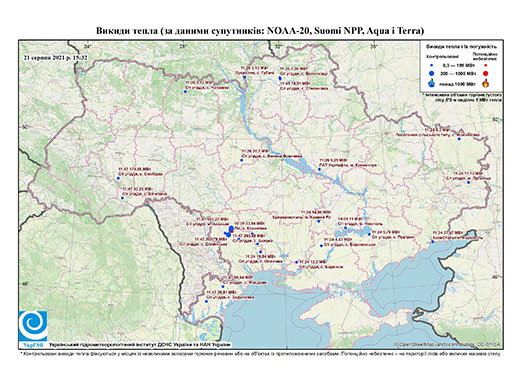The image size is (520, 368).
Task: Click the 26.81 МВт marker in southern Odesa region
Action: tap(206, 301)
